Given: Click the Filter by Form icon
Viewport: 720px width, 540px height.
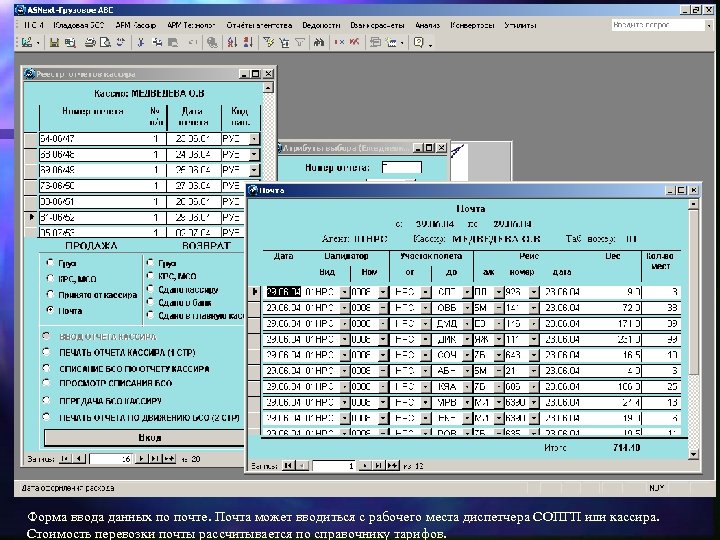Looking at the screenshot, I should [x=284, y=43].
